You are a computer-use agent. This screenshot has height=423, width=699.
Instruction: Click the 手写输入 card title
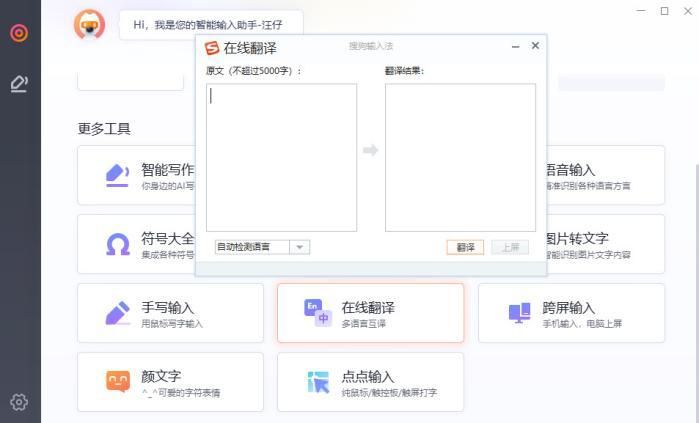(x=168, y=308)
